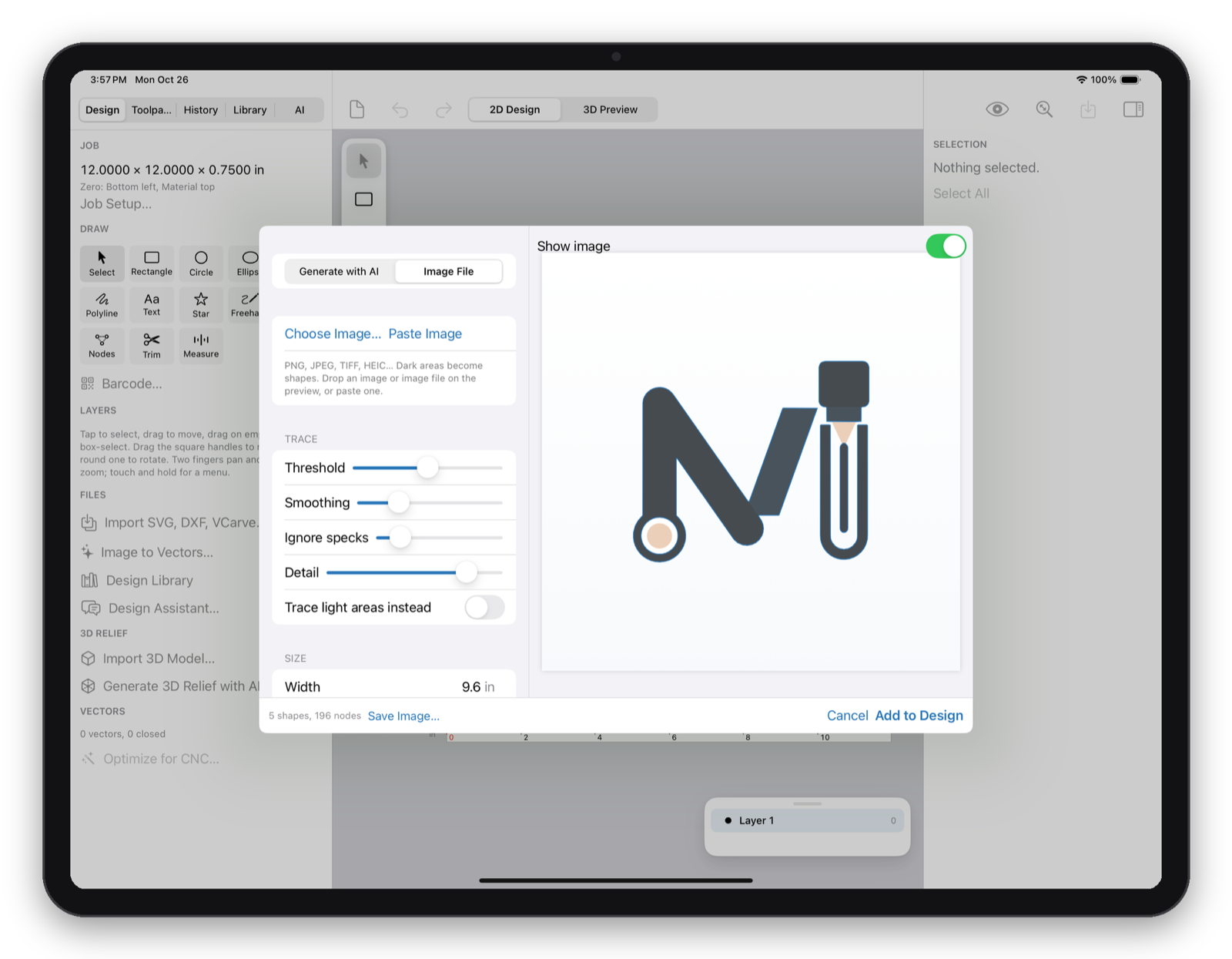Click the undo arrow in toolbar

coord(400,110)
